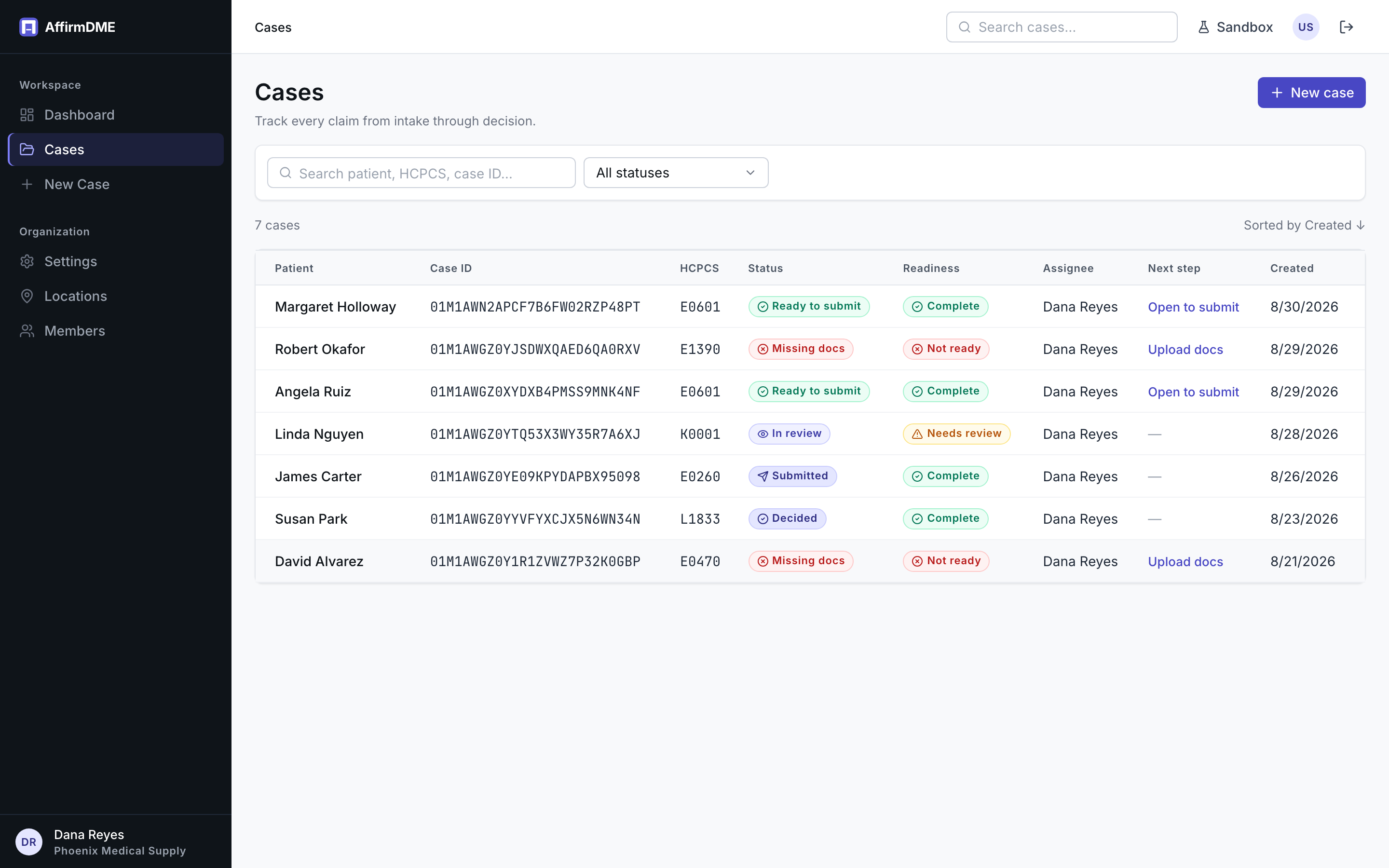Click the DR avatar at sidebar bottom
Screen dimensions: 1389x868
coord(29,841)
